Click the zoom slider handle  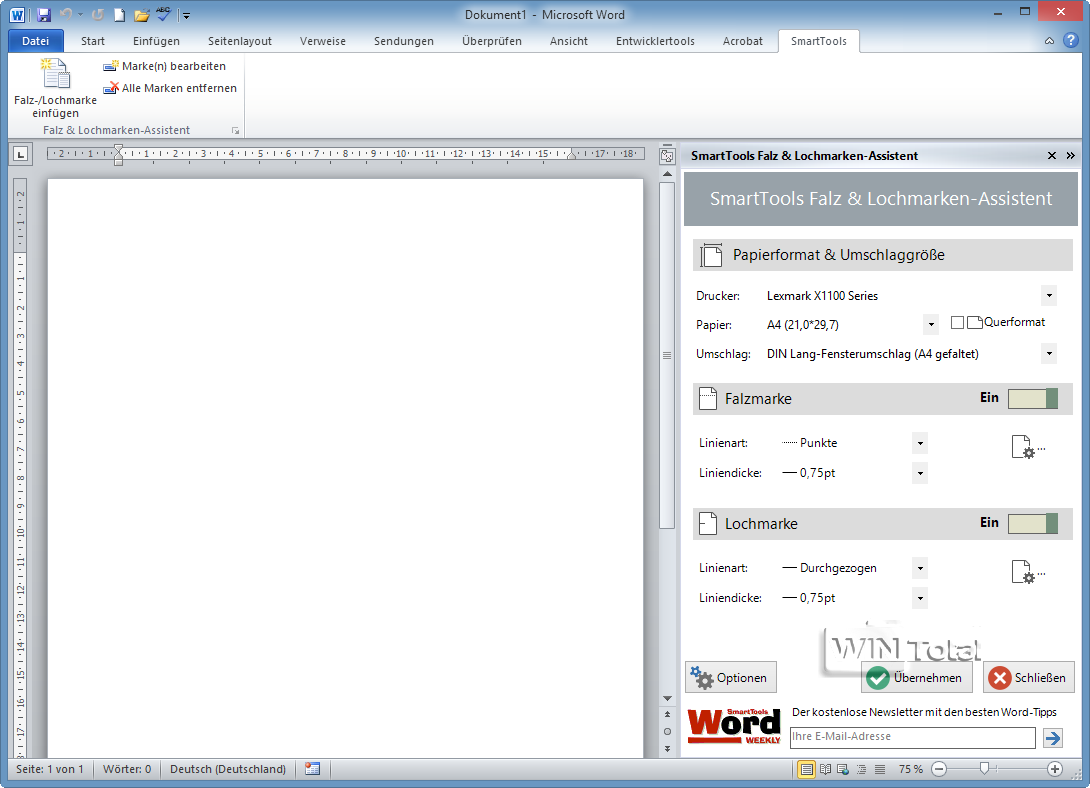coord(984,769)
